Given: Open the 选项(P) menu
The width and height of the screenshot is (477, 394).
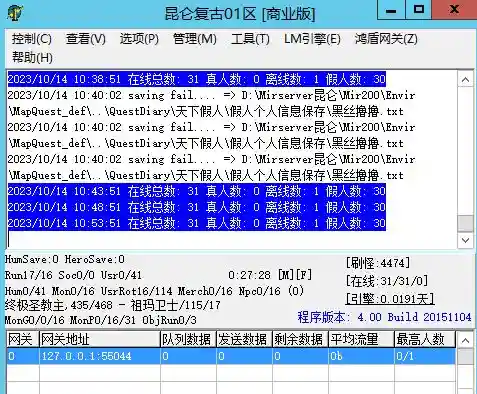Looking at the screenshot, I should 139,39.
